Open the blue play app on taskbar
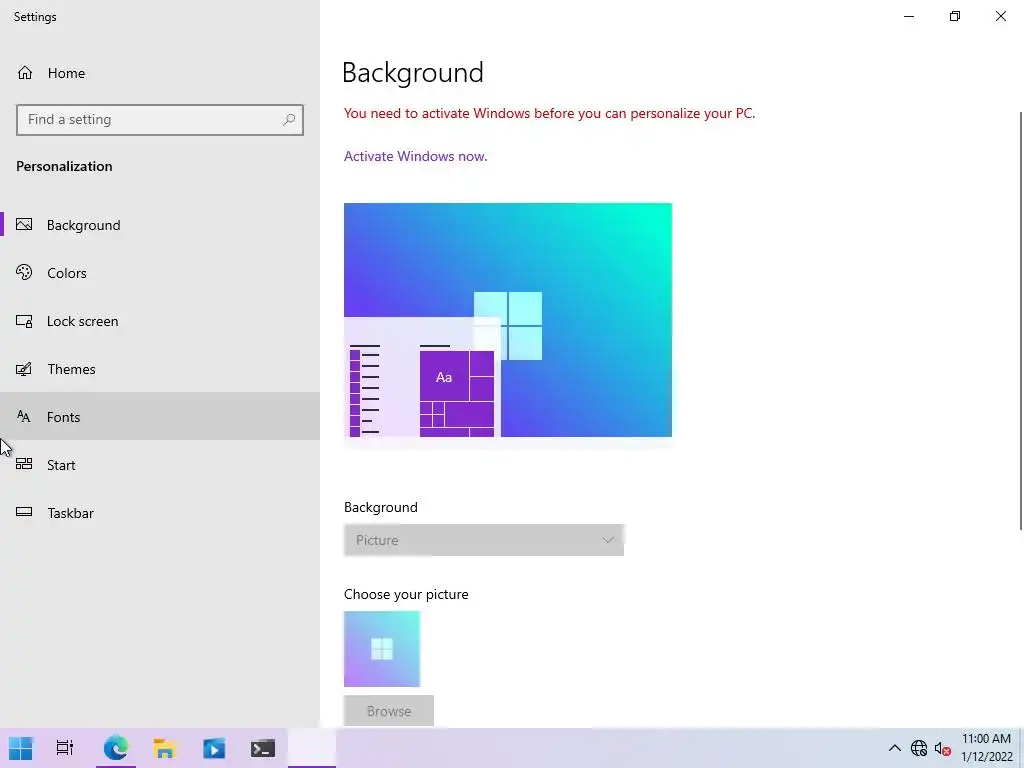The image size is (1024, 768). pos(214,748)
